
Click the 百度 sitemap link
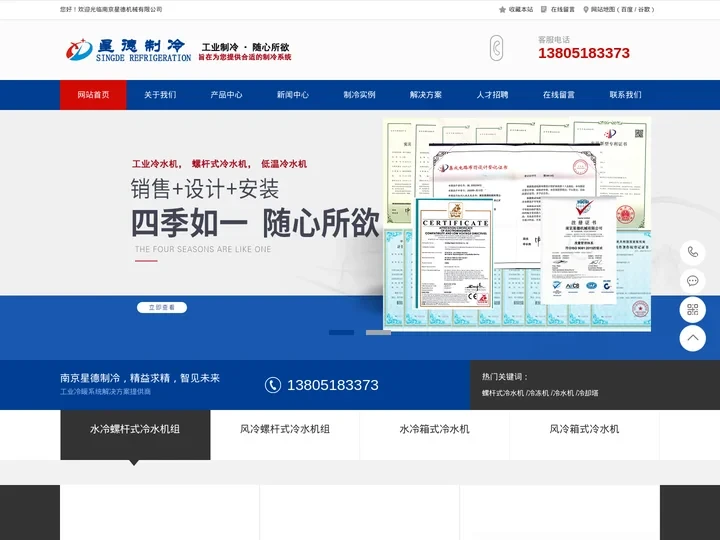(x=627, y=9)
